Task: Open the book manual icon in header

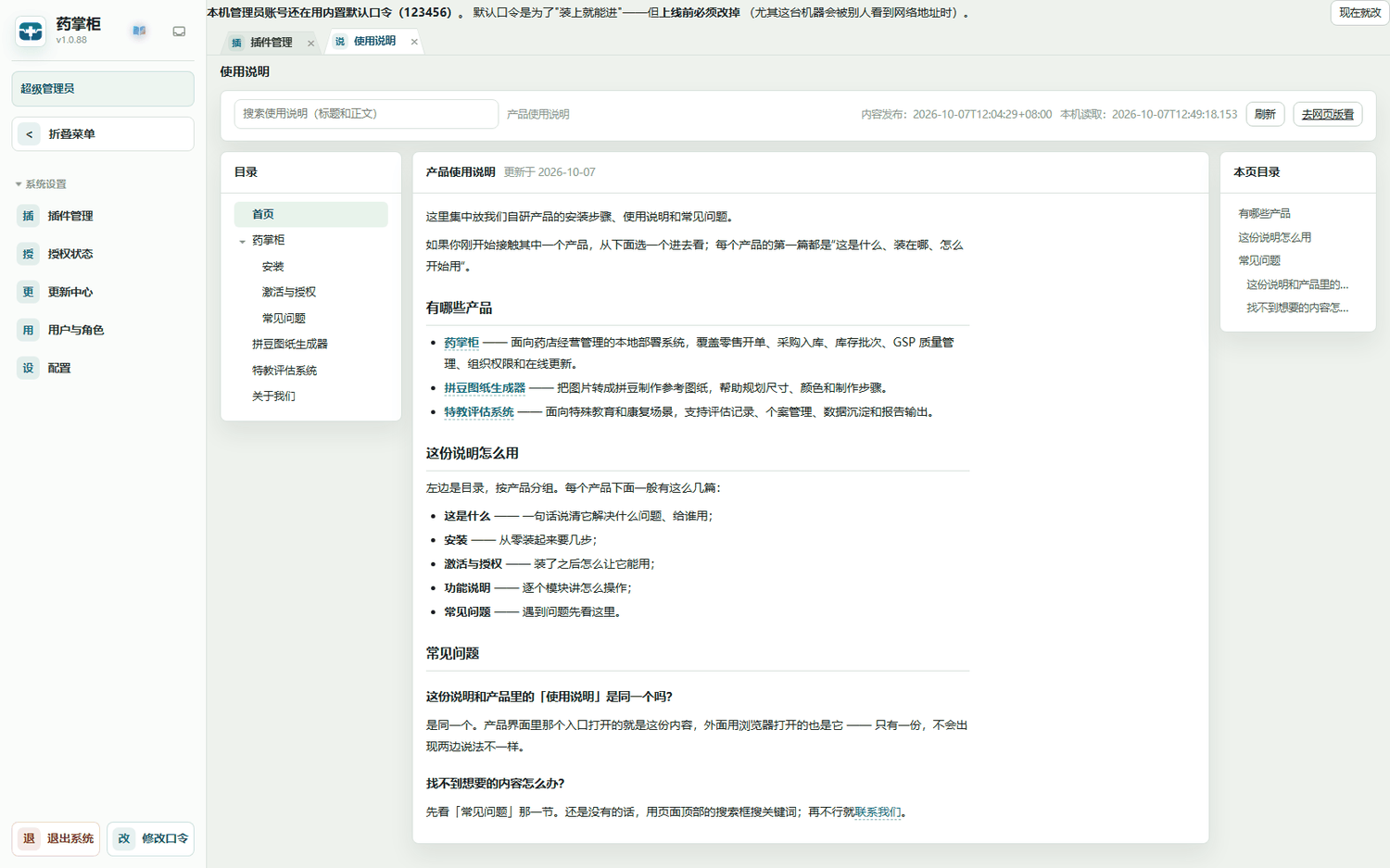Action: [139, 31]
